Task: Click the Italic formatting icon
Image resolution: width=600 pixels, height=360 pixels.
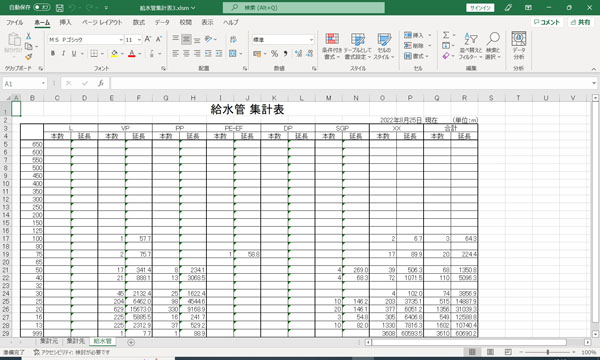Action: [x=63, y=54]
